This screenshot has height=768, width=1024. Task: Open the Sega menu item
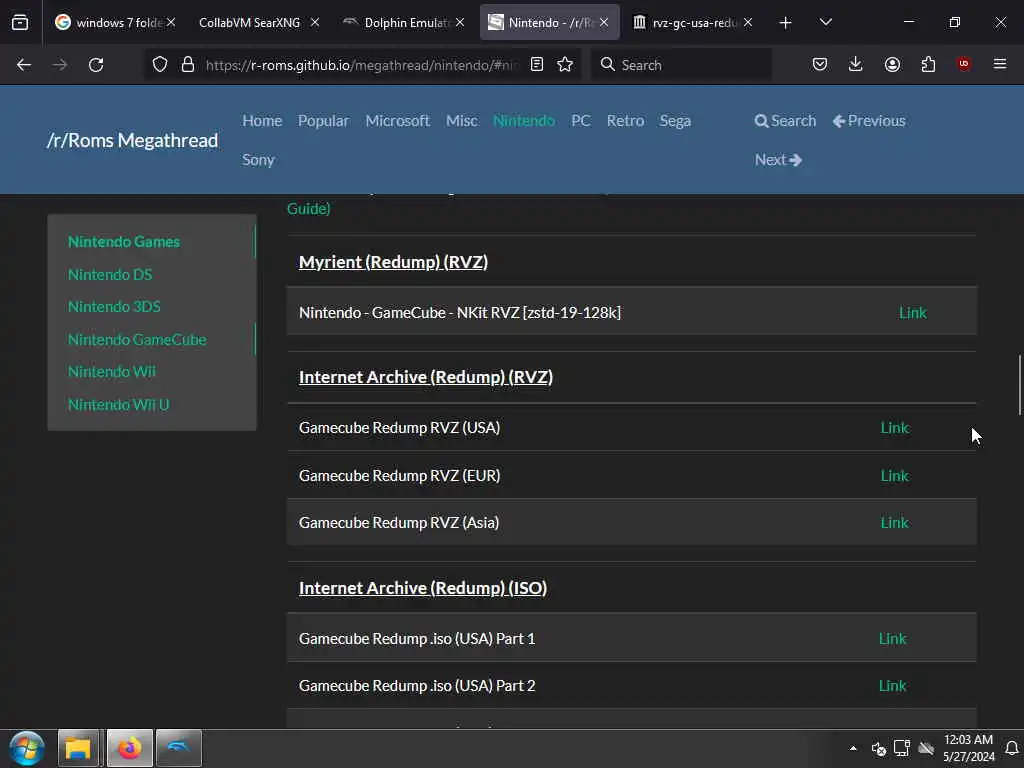675,121
